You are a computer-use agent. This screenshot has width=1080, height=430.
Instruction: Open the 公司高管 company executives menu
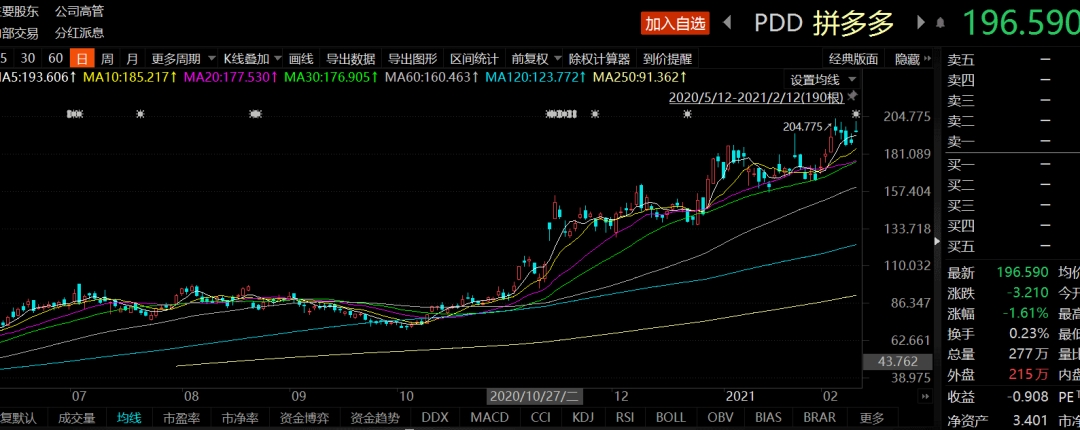(79, 11)
